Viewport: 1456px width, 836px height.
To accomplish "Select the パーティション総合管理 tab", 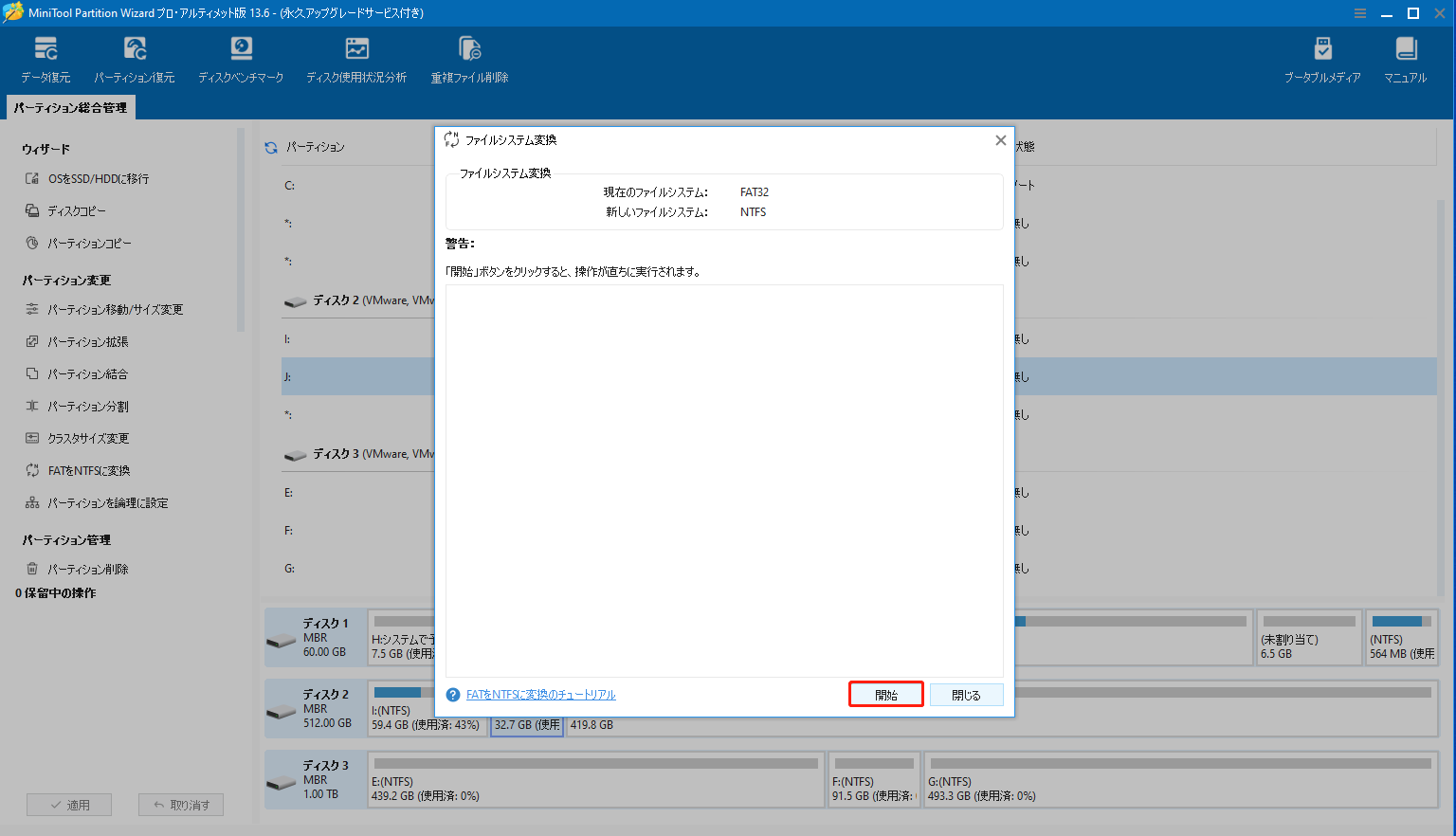I will point(70,108).
